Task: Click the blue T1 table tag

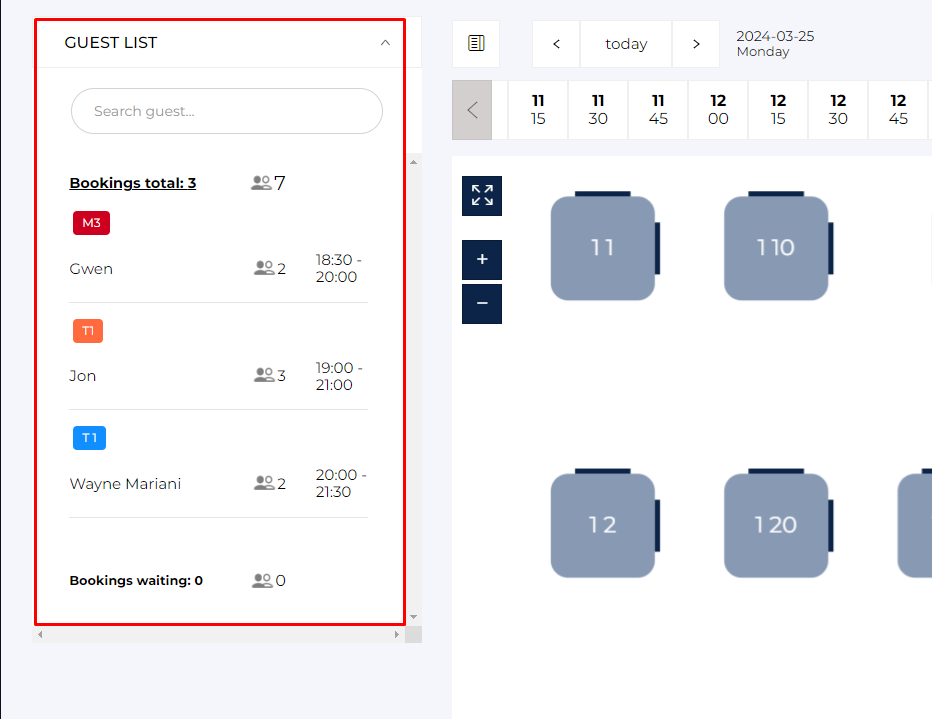Action: coord(89,438)
